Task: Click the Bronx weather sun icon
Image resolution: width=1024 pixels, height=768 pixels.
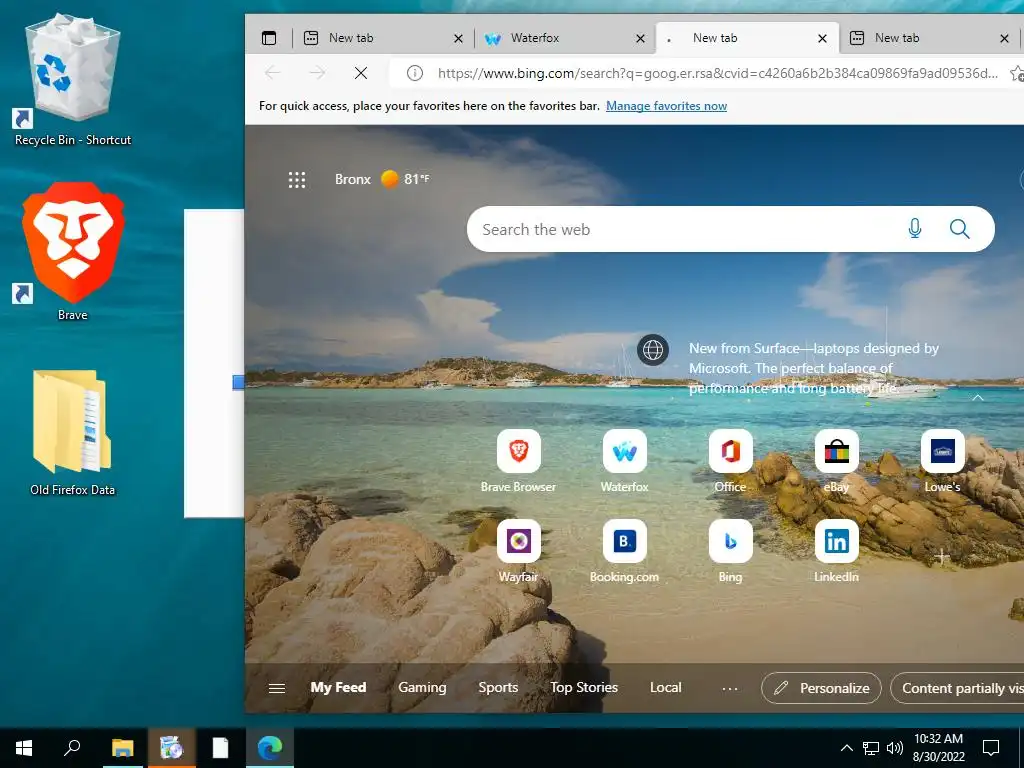Action: [x=390, y=178]
